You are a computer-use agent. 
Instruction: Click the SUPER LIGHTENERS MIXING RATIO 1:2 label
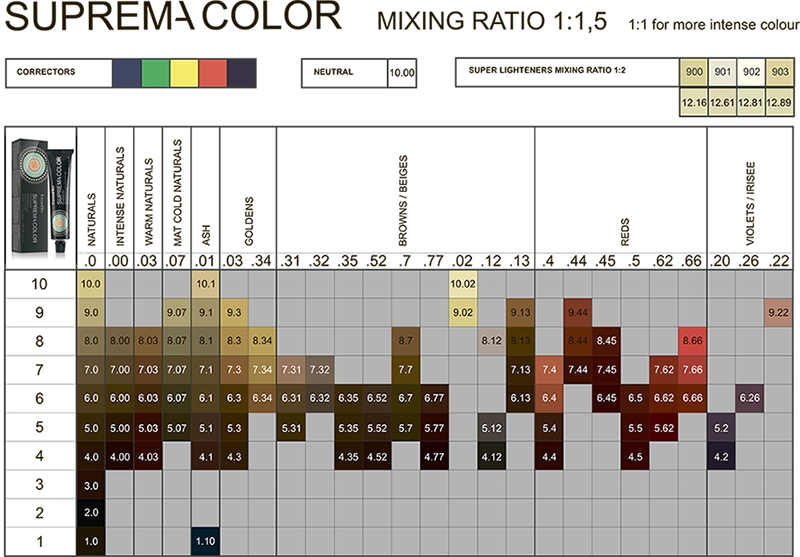tap(547, 70)
